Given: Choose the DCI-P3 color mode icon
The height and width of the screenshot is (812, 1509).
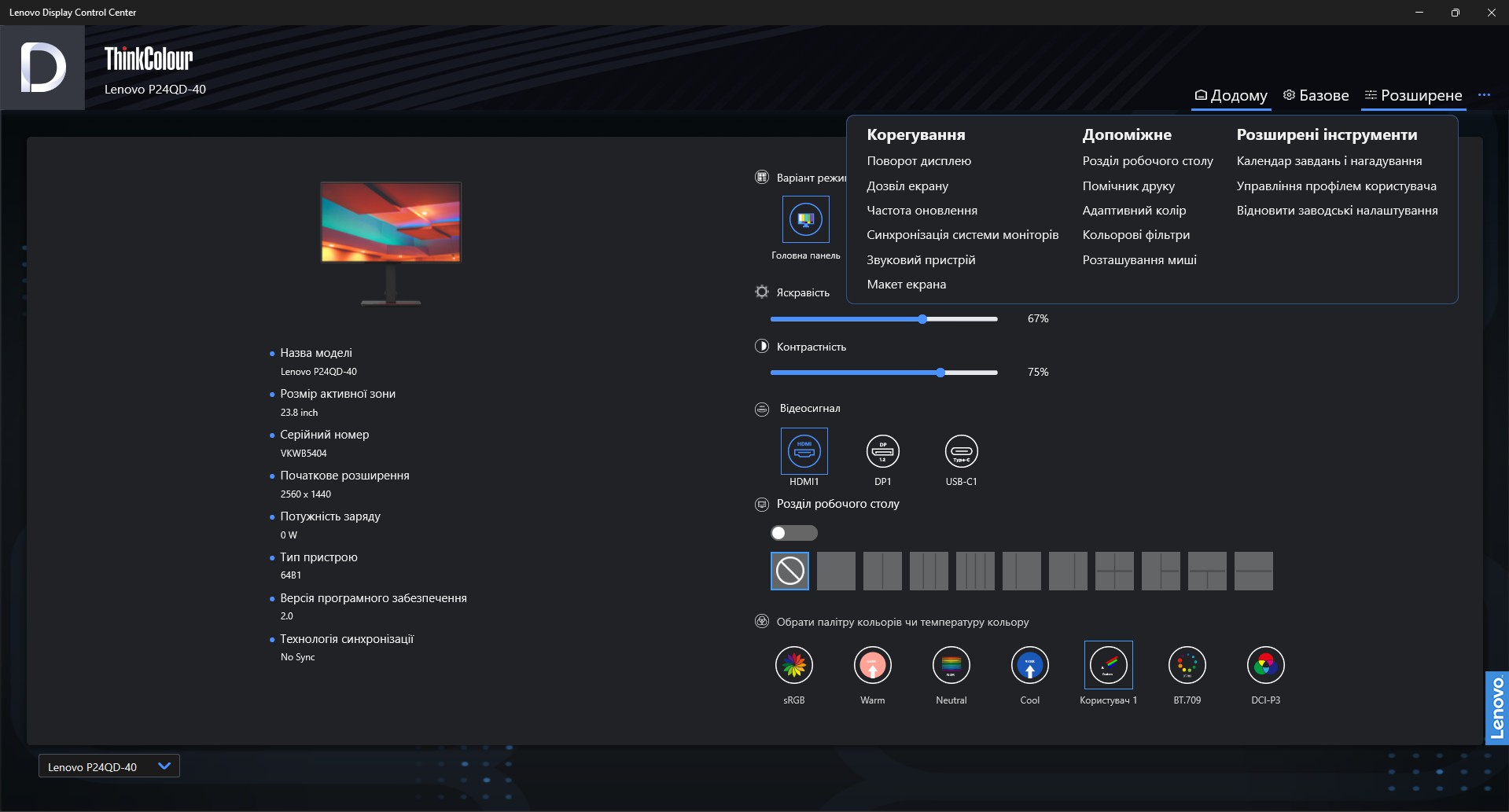Looking at the screenshot, I should pyautogui.click(x=1265, y=665).
